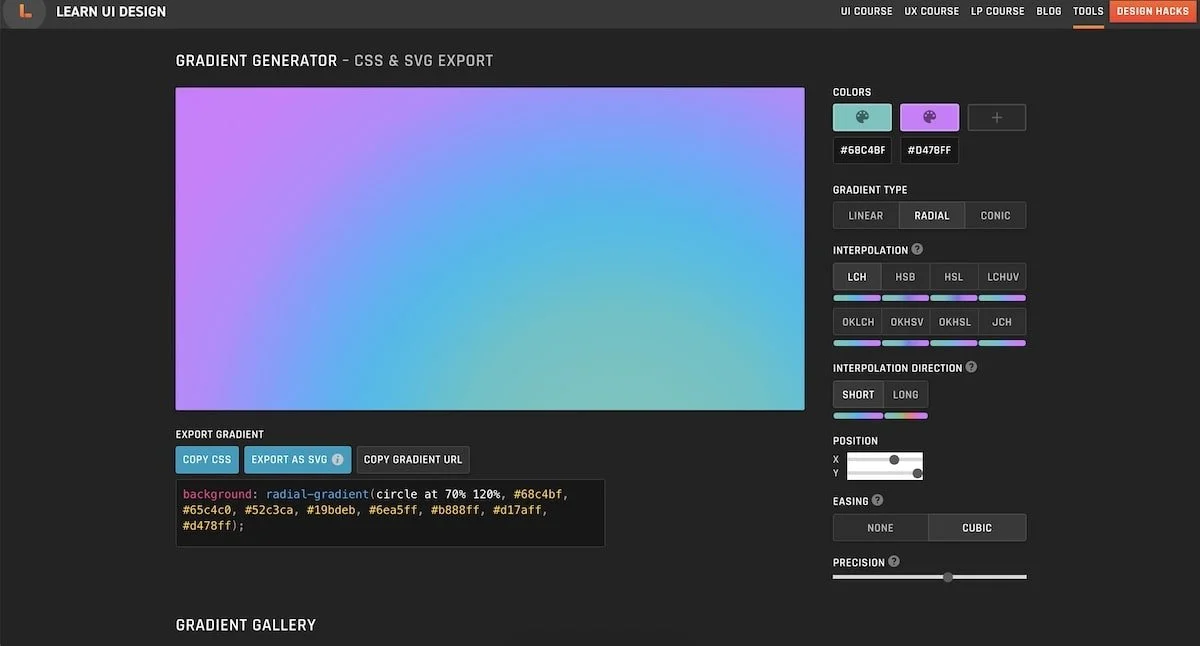Set interpolation direction to Long

[x=906, y=395]
